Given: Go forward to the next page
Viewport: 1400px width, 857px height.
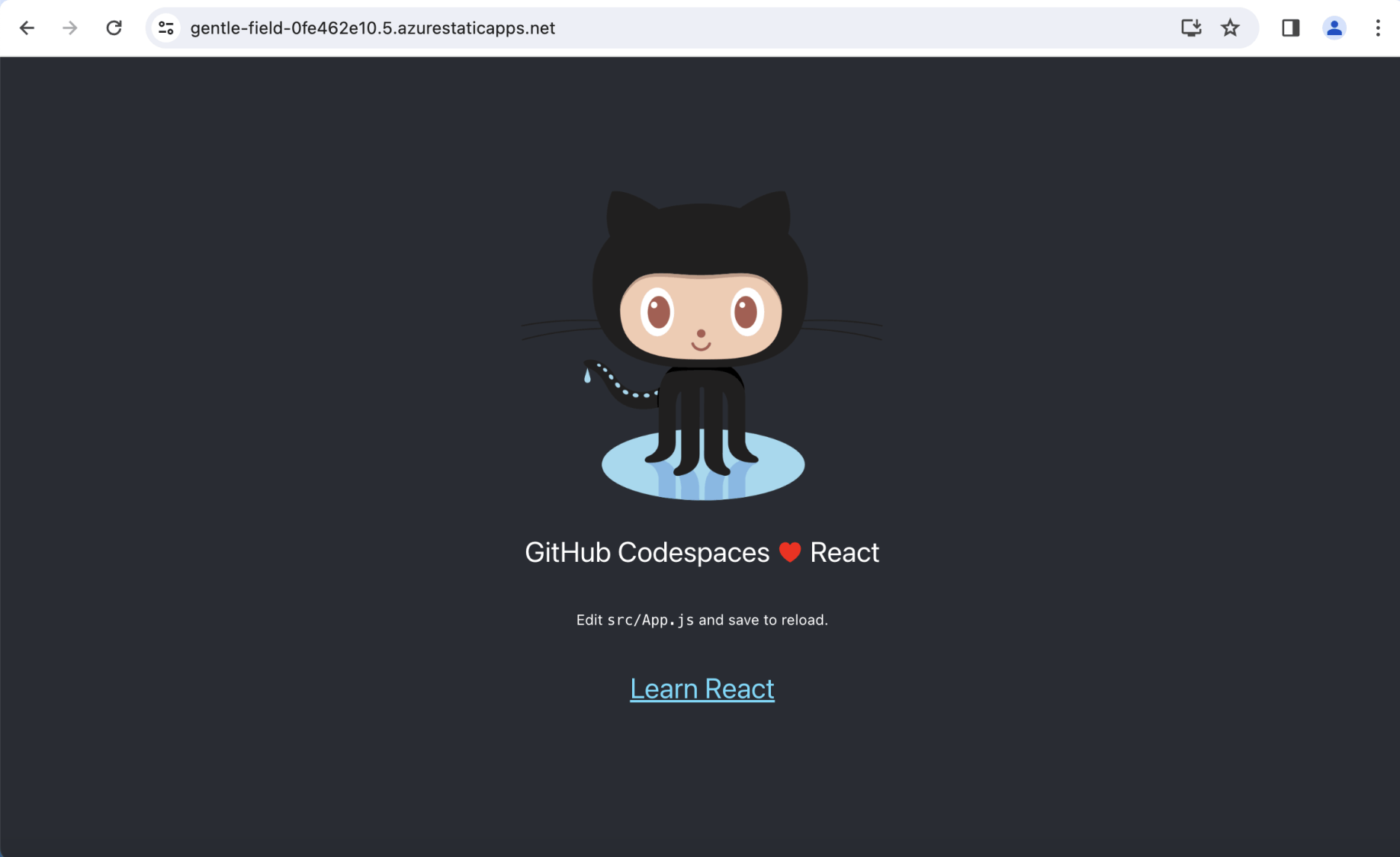Looking at the screenshot, I should 70,28.
